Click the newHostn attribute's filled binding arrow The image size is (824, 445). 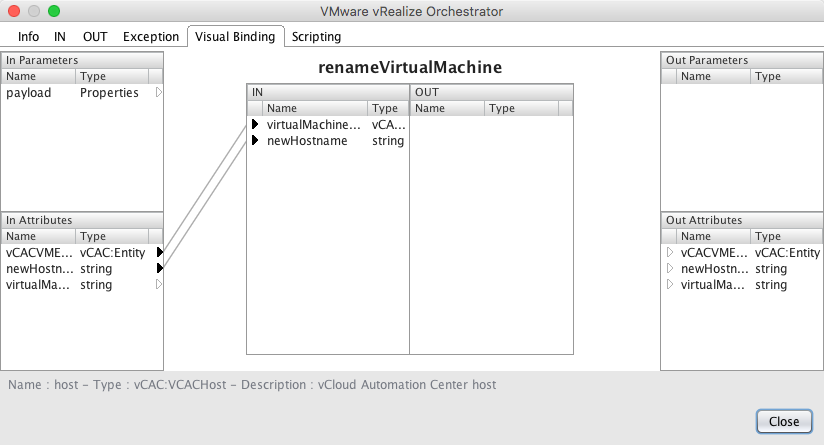coord(159,269)
